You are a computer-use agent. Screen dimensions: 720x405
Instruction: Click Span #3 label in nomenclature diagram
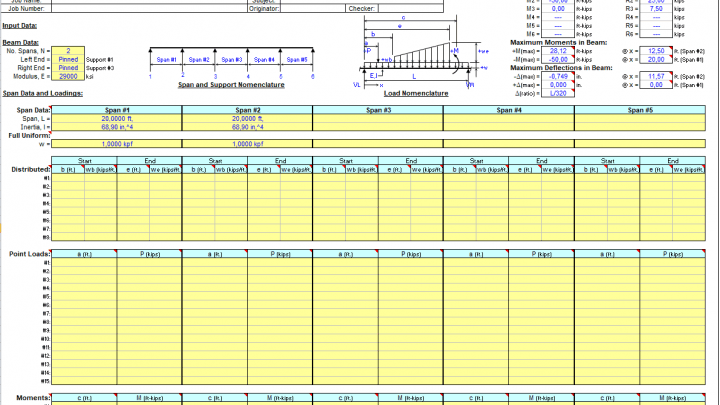coord(231,60)
